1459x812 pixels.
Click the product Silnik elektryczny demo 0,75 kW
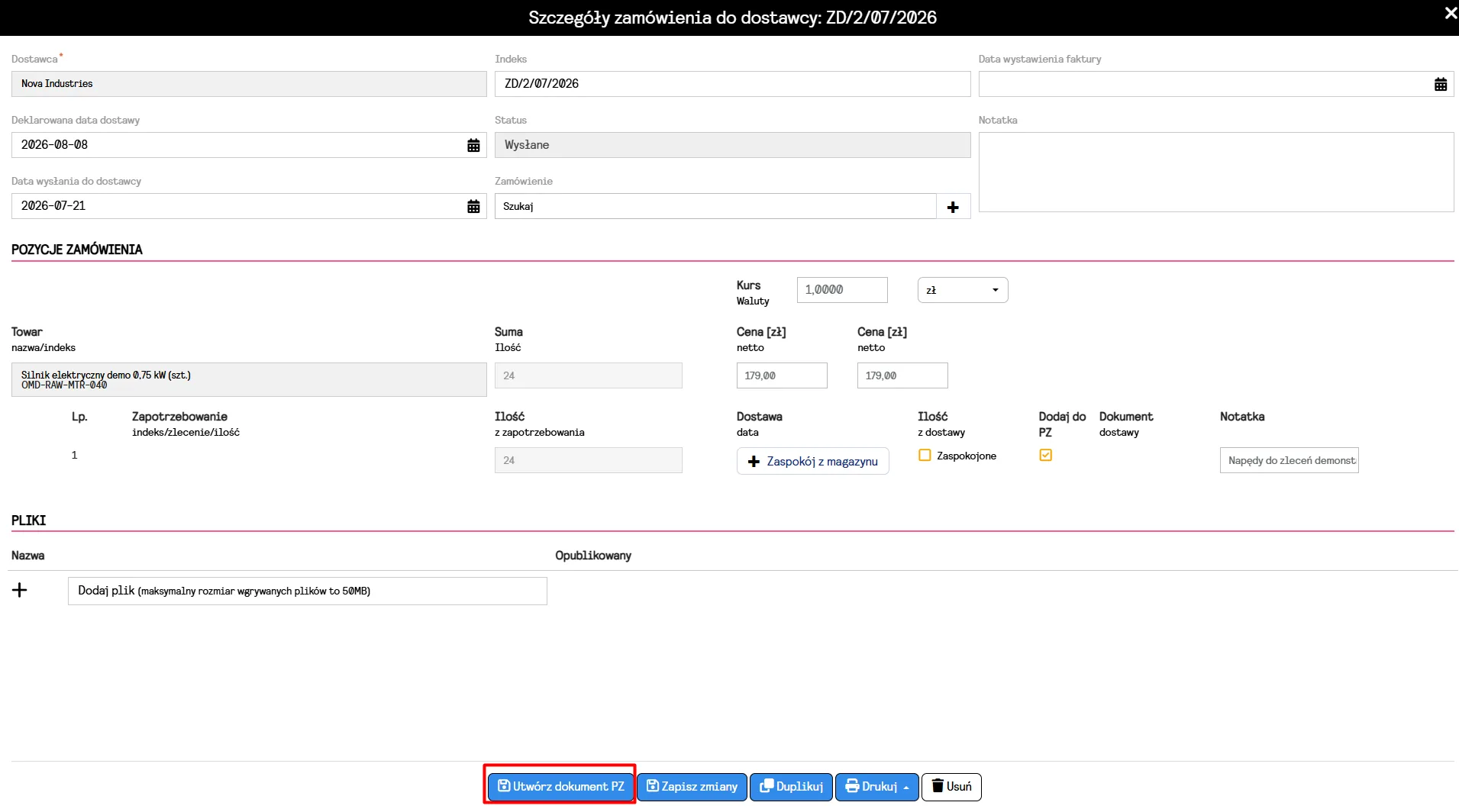249,379
